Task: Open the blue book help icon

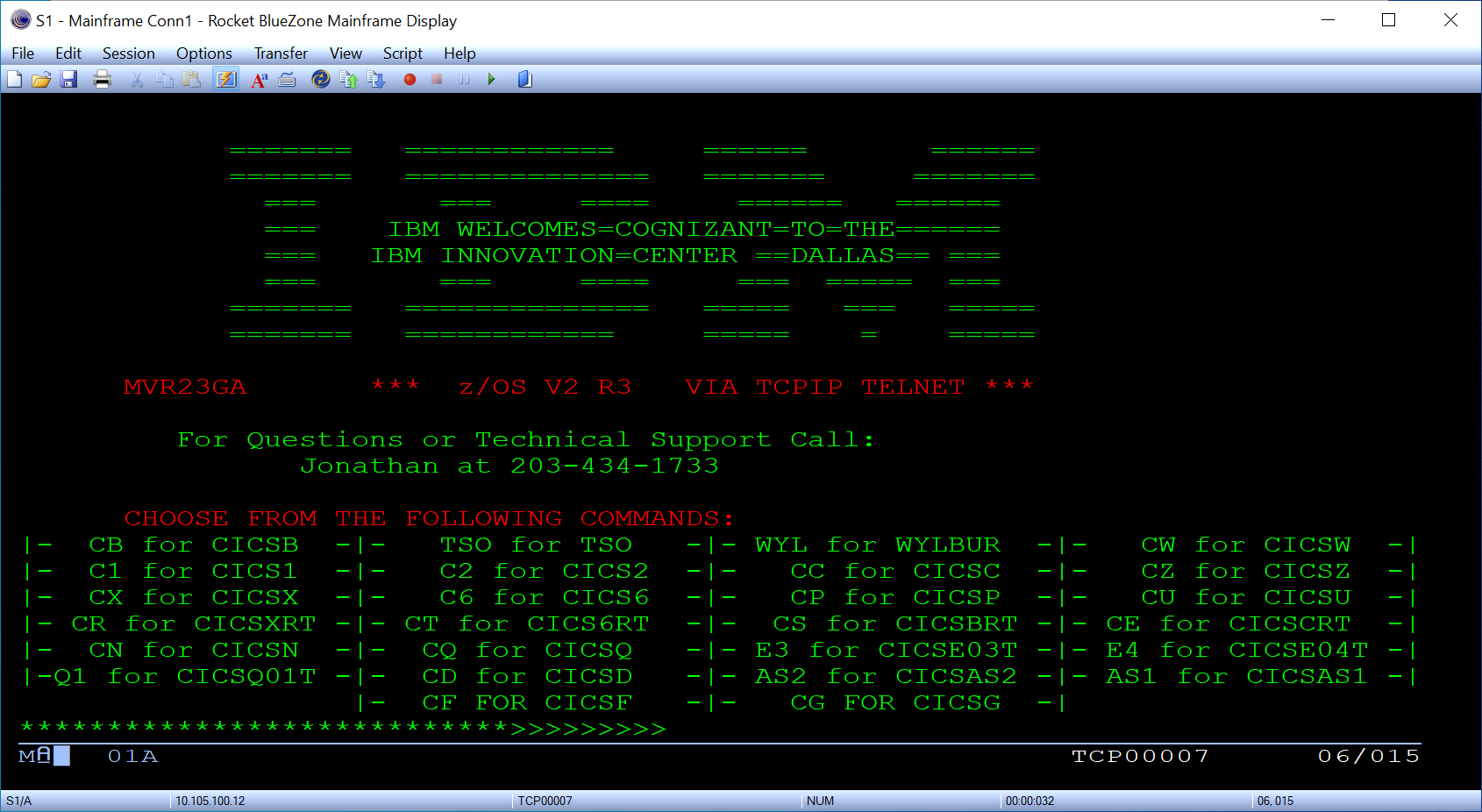Action: 525,80
